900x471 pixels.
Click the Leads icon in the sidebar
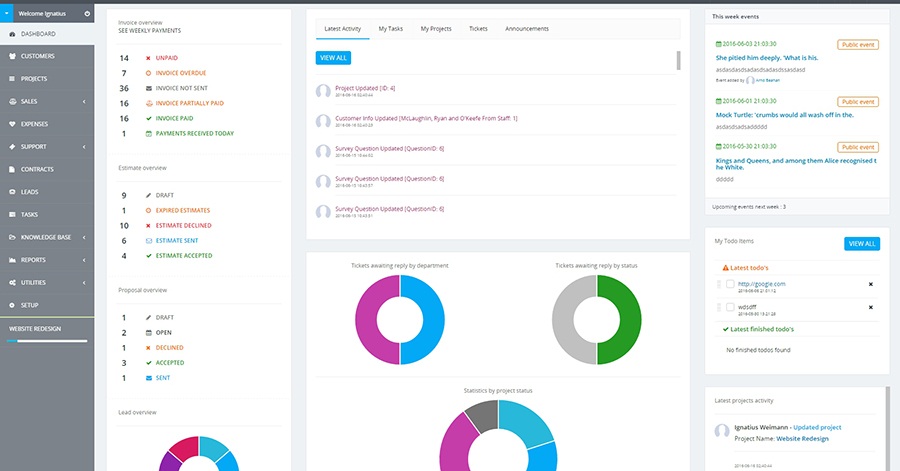click(12, 192)
